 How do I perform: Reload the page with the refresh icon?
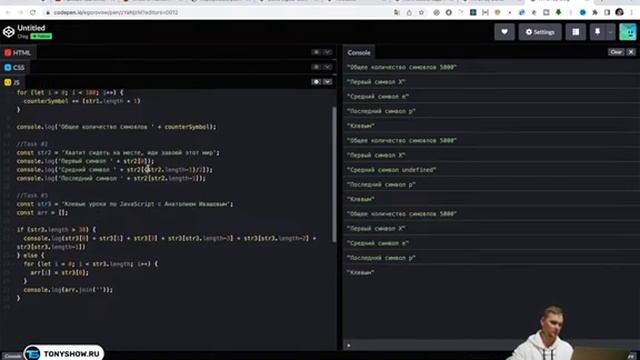33,13
